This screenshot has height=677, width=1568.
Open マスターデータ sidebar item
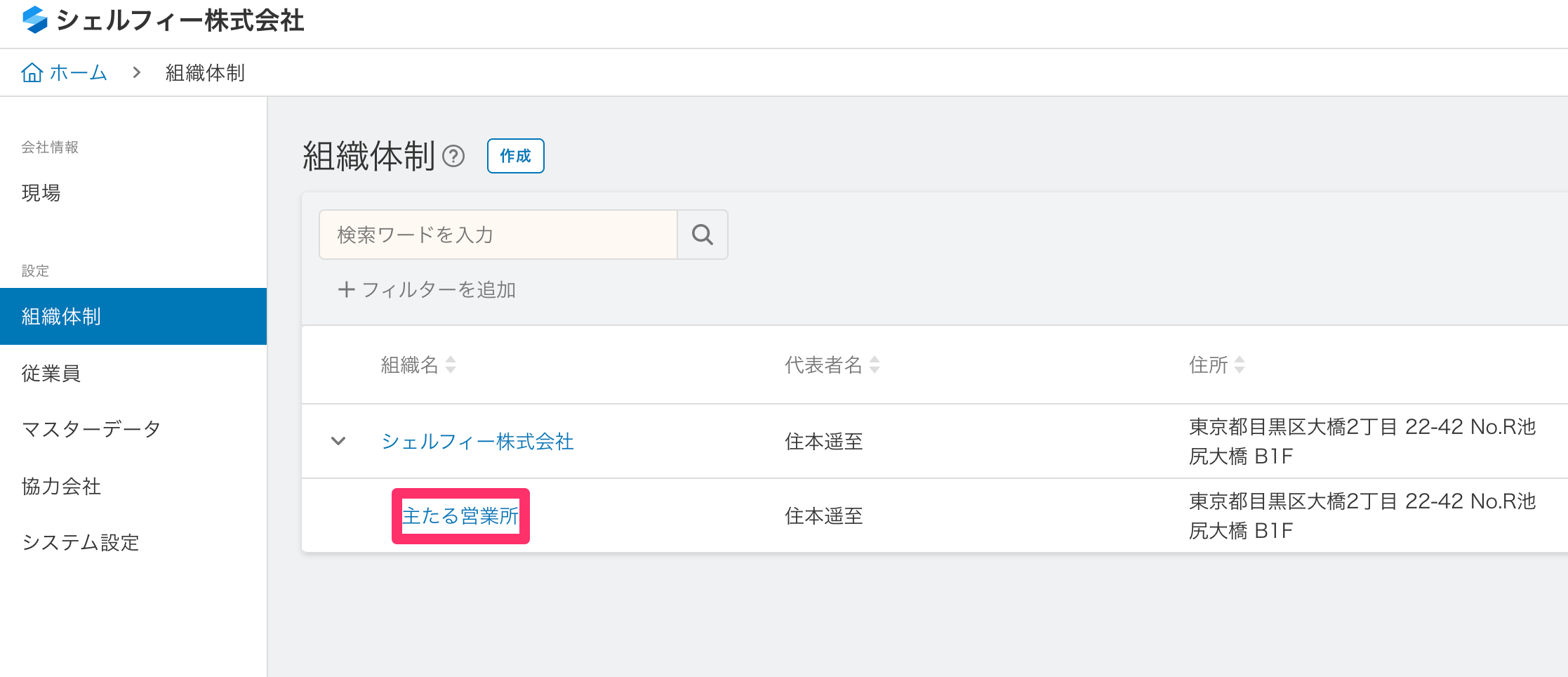pos(91,428)
